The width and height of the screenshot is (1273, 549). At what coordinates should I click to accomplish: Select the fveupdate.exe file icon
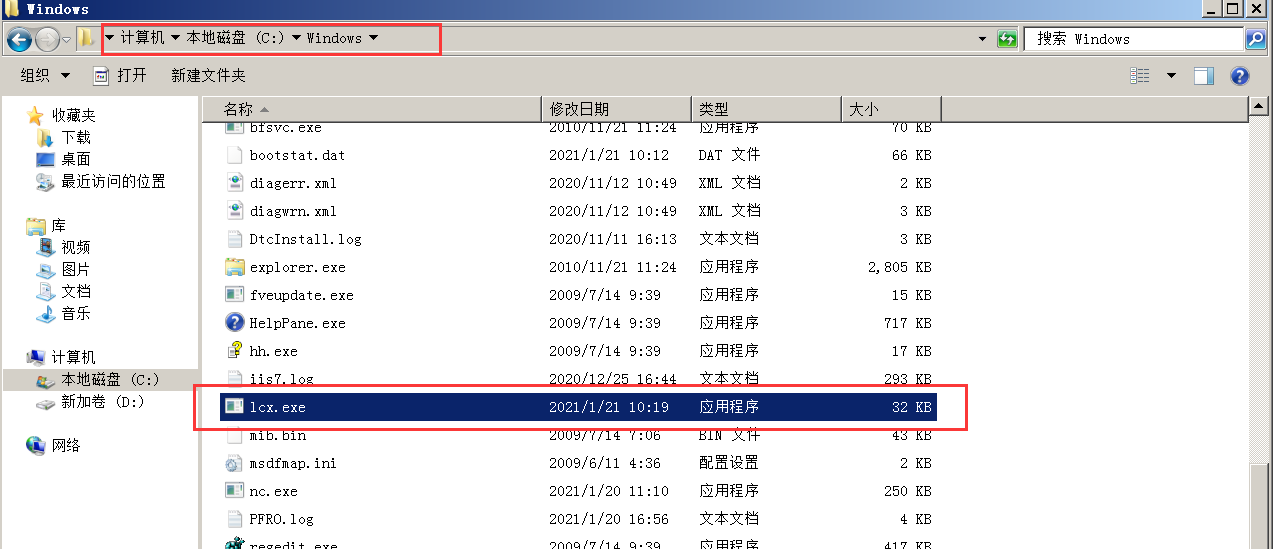tap(234, 295)
